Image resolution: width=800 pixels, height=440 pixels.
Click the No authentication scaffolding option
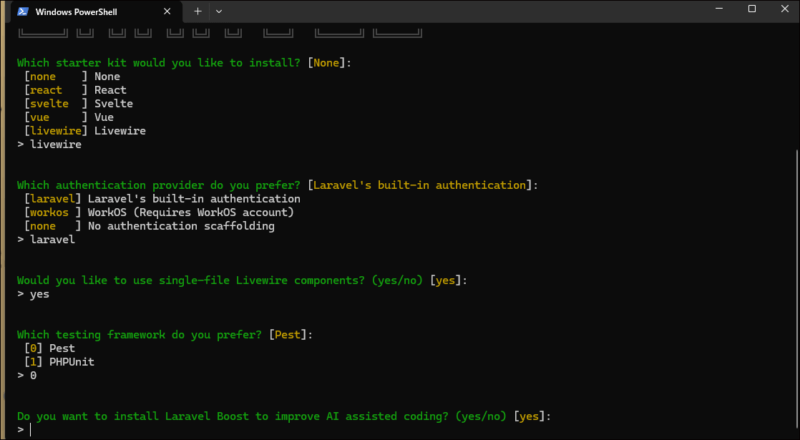point(148,226)
